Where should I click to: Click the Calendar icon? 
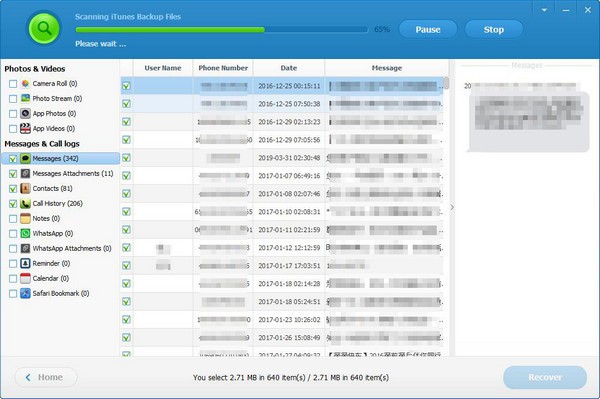tap(25, 278)
